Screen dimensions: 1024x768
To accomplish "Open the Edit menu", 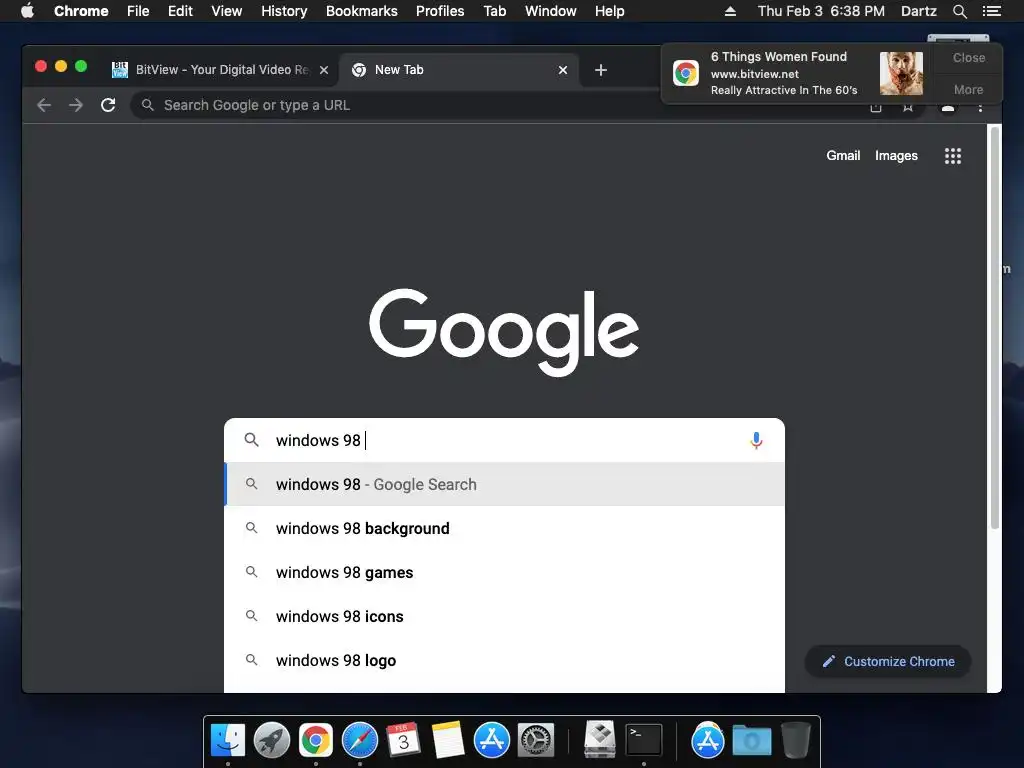I will (180, 11).
